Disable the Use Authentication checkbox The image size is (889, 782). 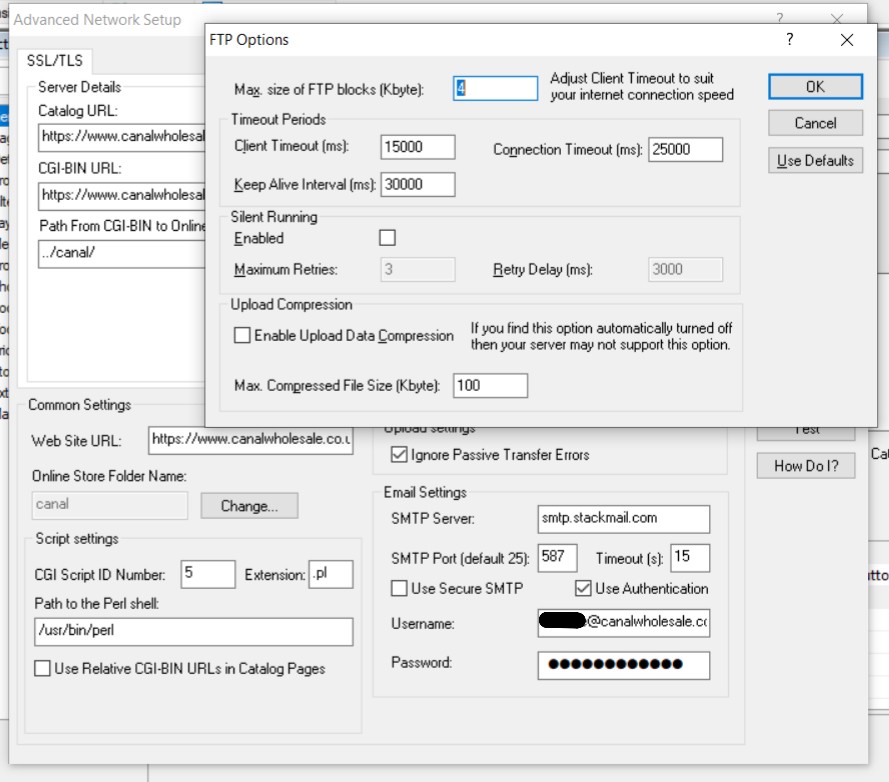[583, 589]
